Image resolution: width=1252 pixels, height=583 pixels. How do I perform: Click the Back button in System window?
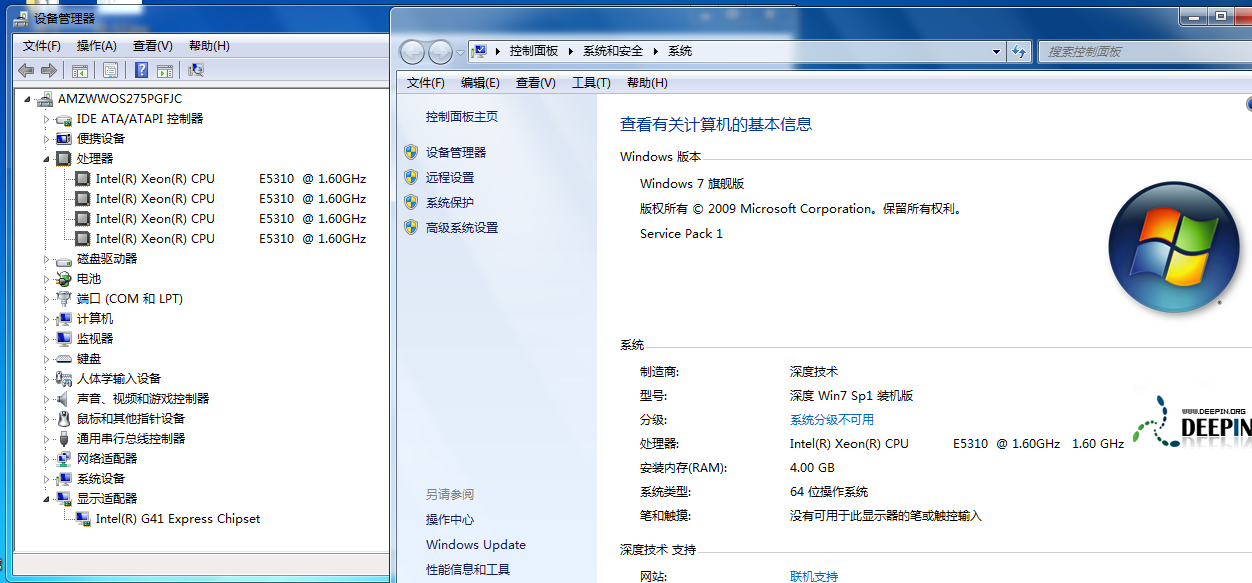point(412,52)
